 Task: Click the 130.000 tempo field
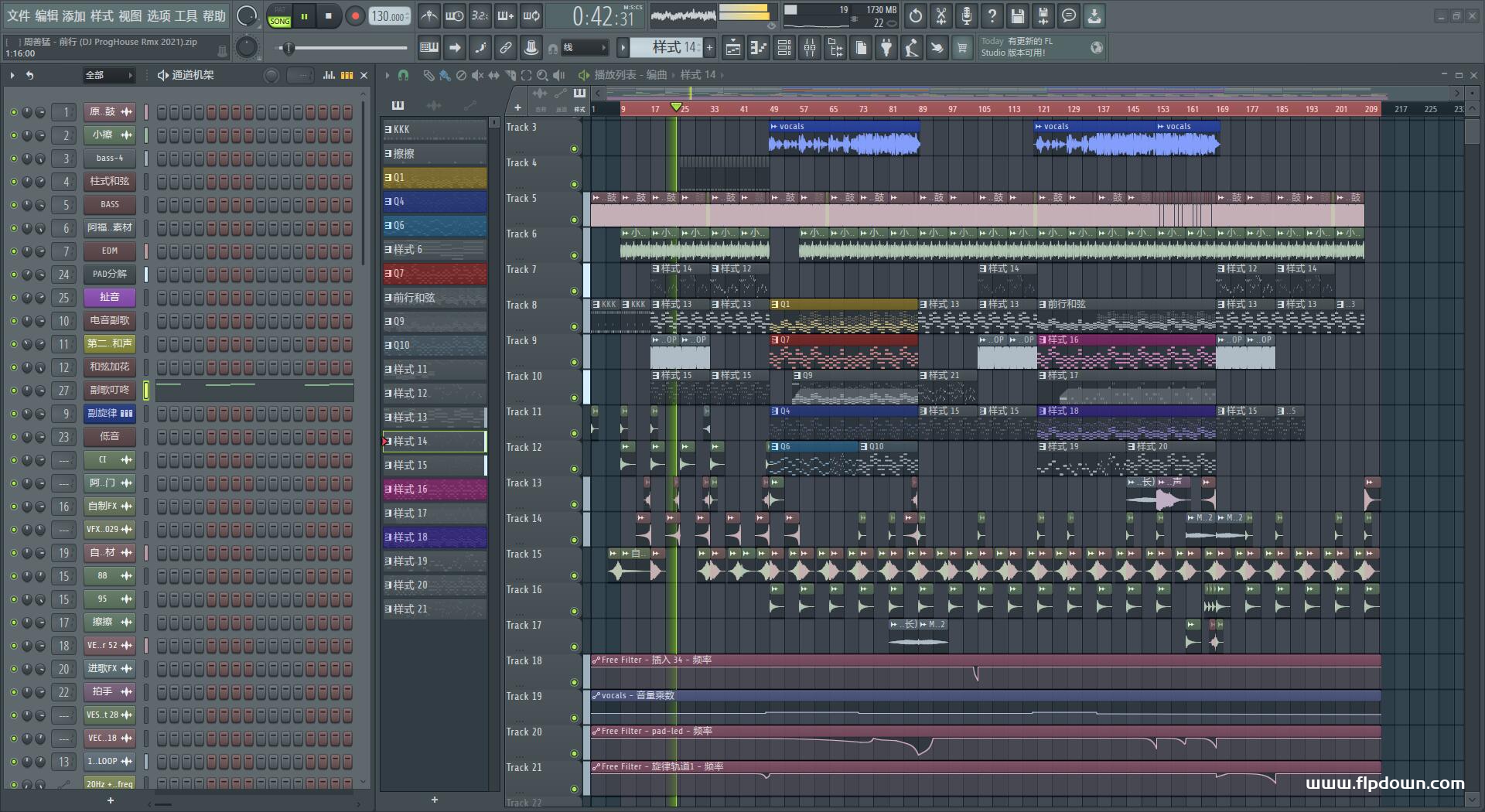point(390,16)
